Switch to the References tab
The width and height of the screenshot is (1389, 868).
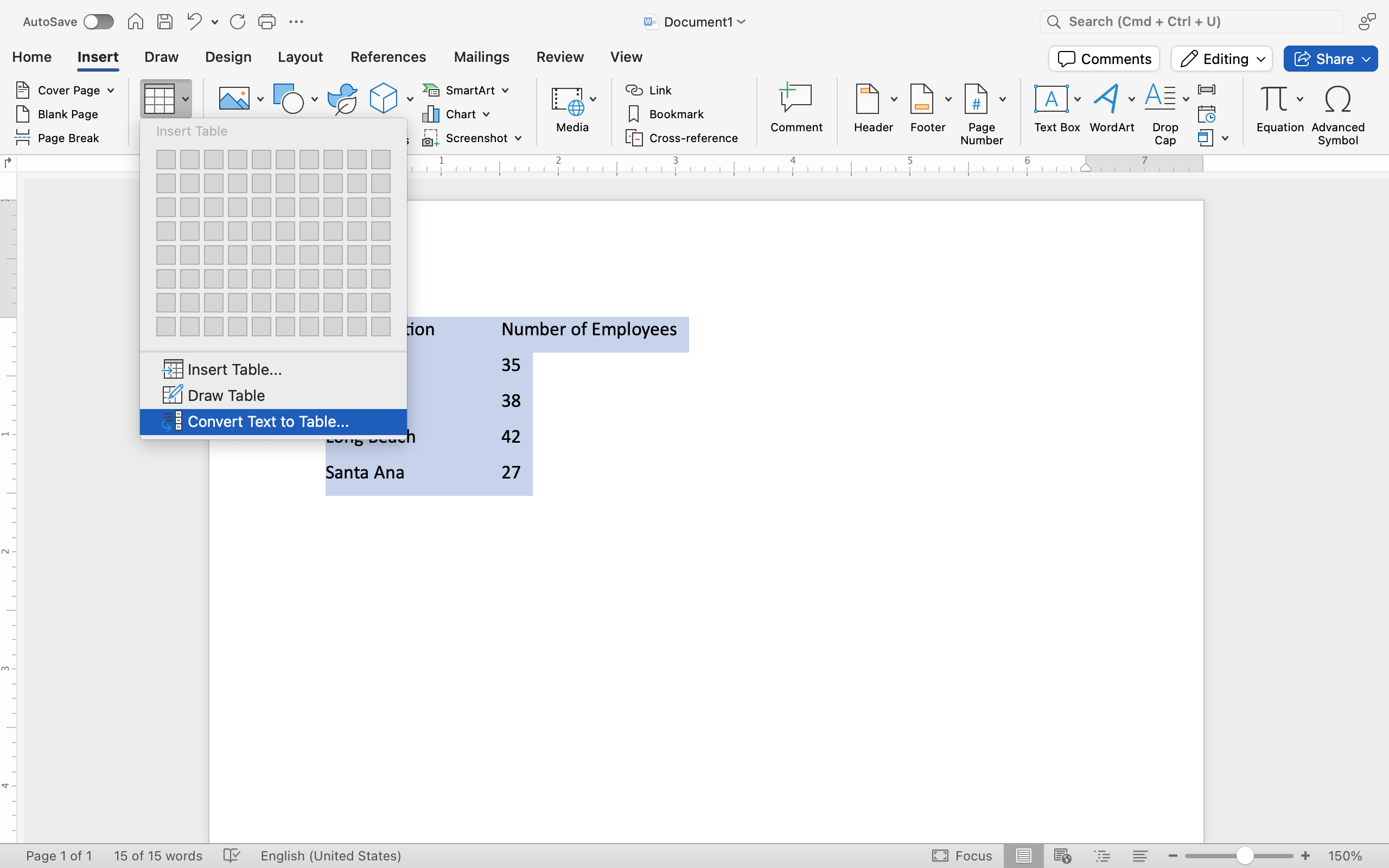[388, 57]
